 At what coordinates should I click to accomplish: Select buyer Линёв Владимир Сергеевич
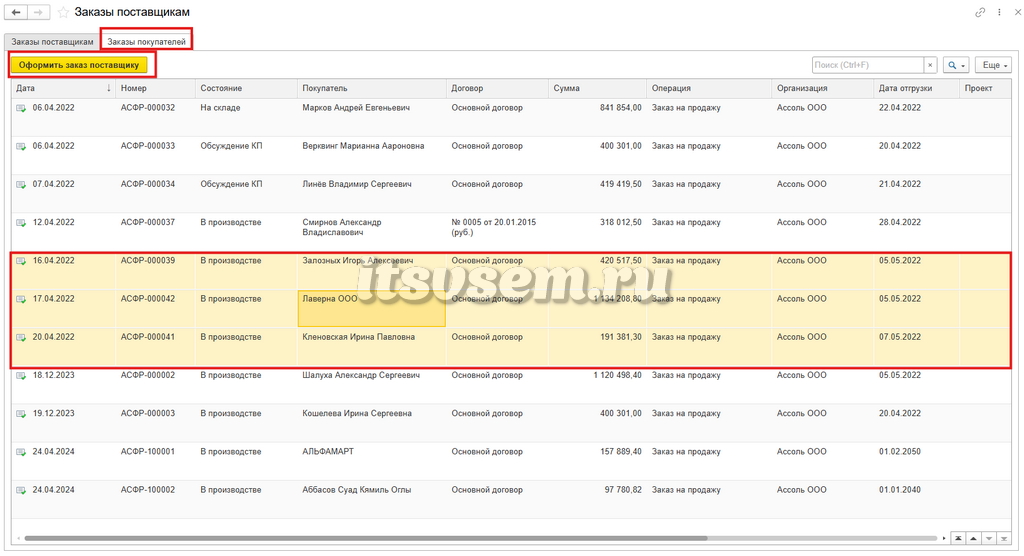coord(357,184)
